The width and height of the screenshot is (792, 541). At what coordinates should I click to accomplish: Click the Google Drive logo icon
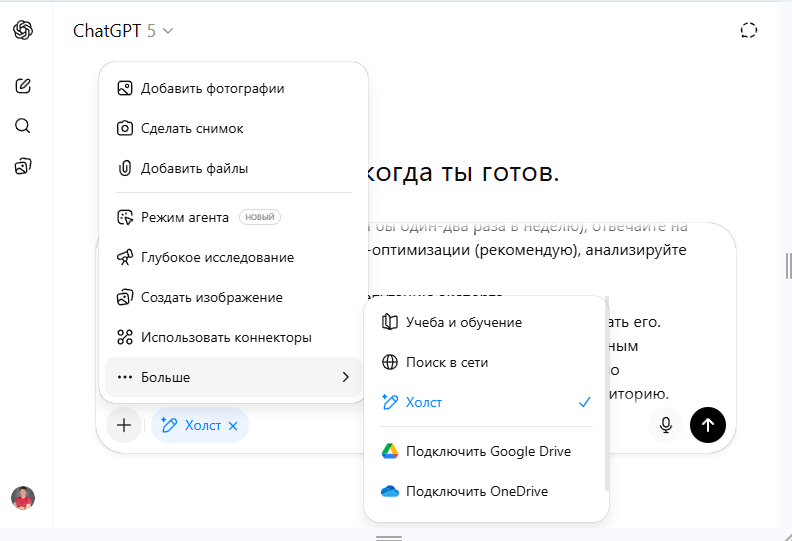(389, 451)
